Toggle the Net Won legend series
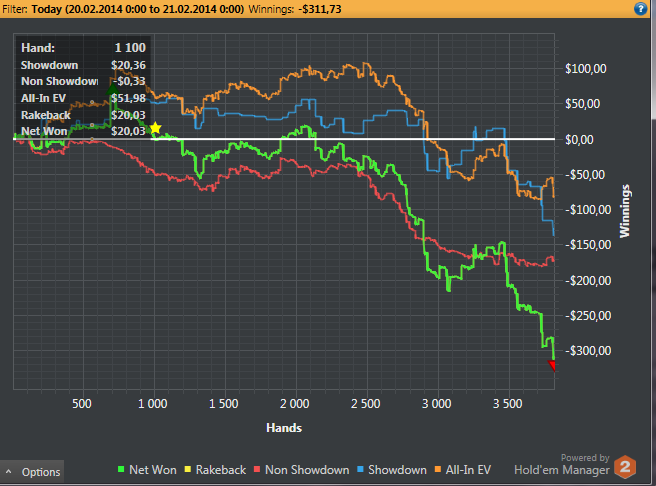The height and width of the screenshot is (486, 656). pyautogui.click(x=147, y=470)
